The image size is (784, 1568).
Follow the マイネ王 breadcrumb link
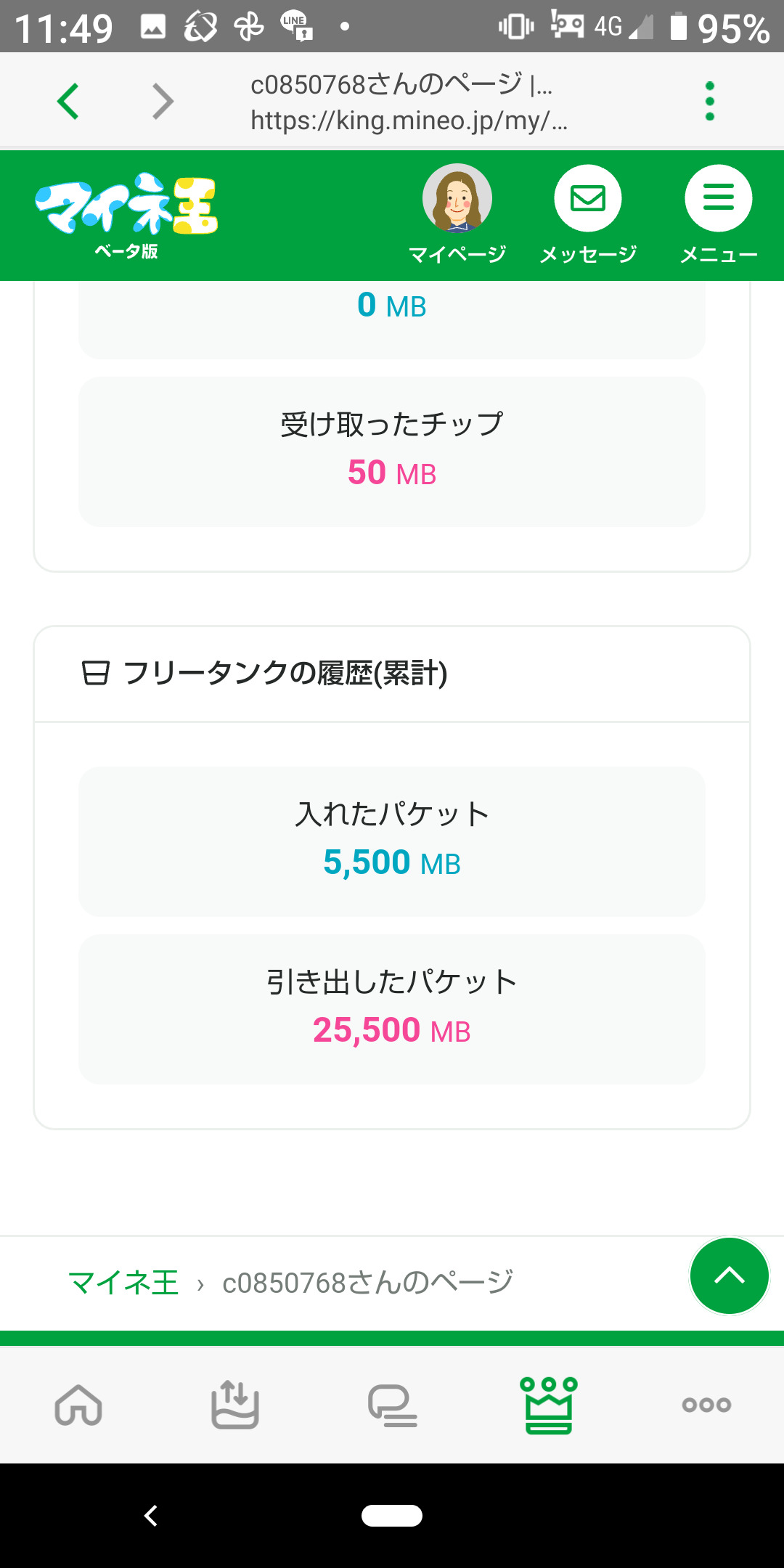coord(123,1283)
